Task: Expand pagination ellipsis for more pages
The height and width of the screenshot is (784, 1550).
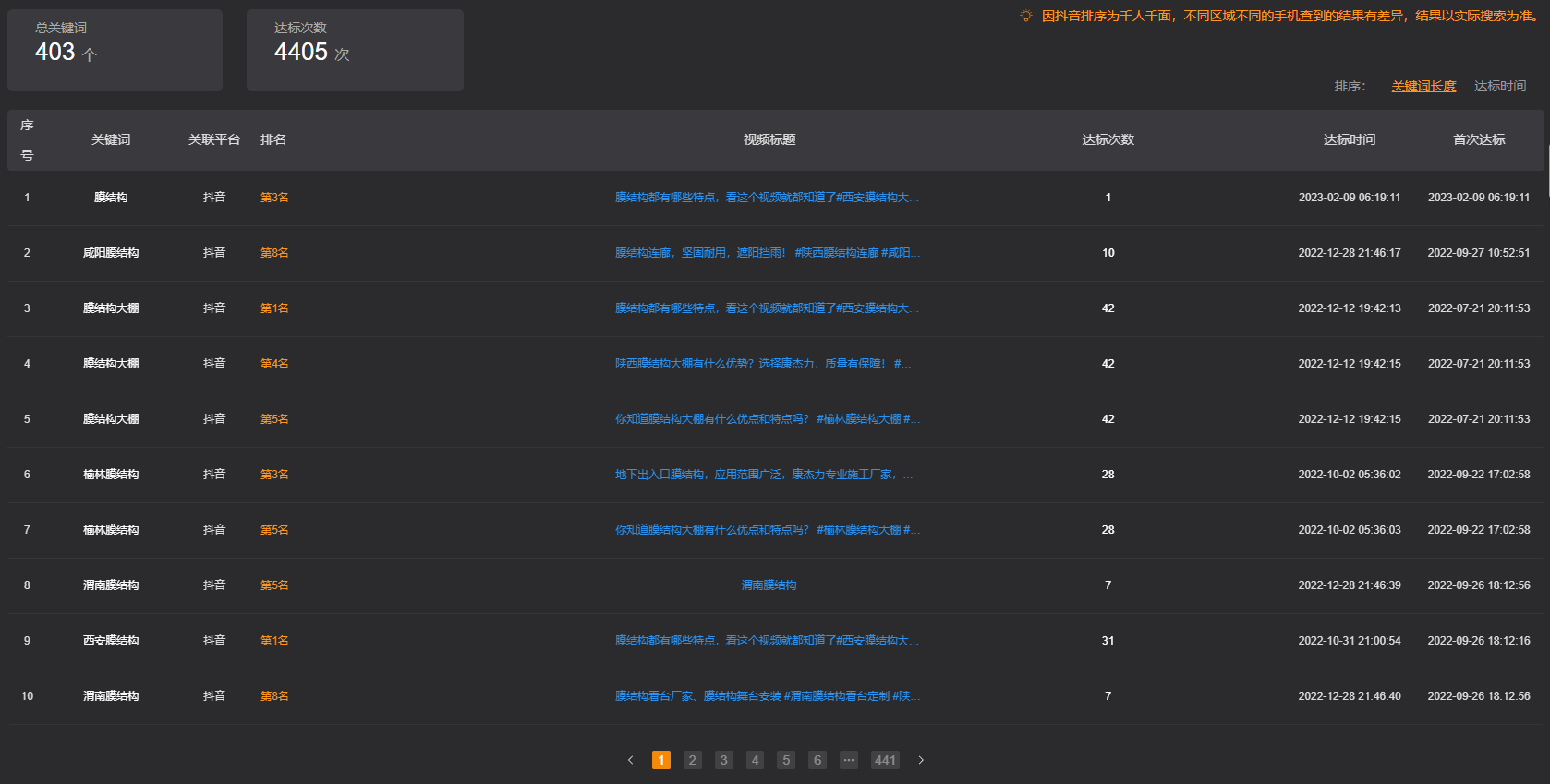Action: point(849,760)
